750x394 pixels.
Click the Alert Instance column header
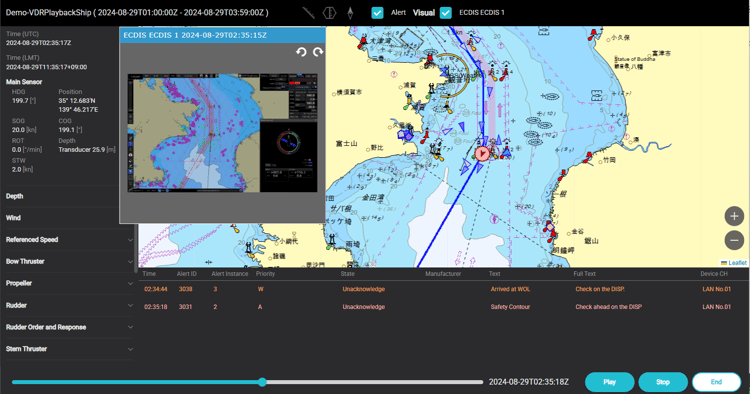pyautogui.click(x=230, y=274)
